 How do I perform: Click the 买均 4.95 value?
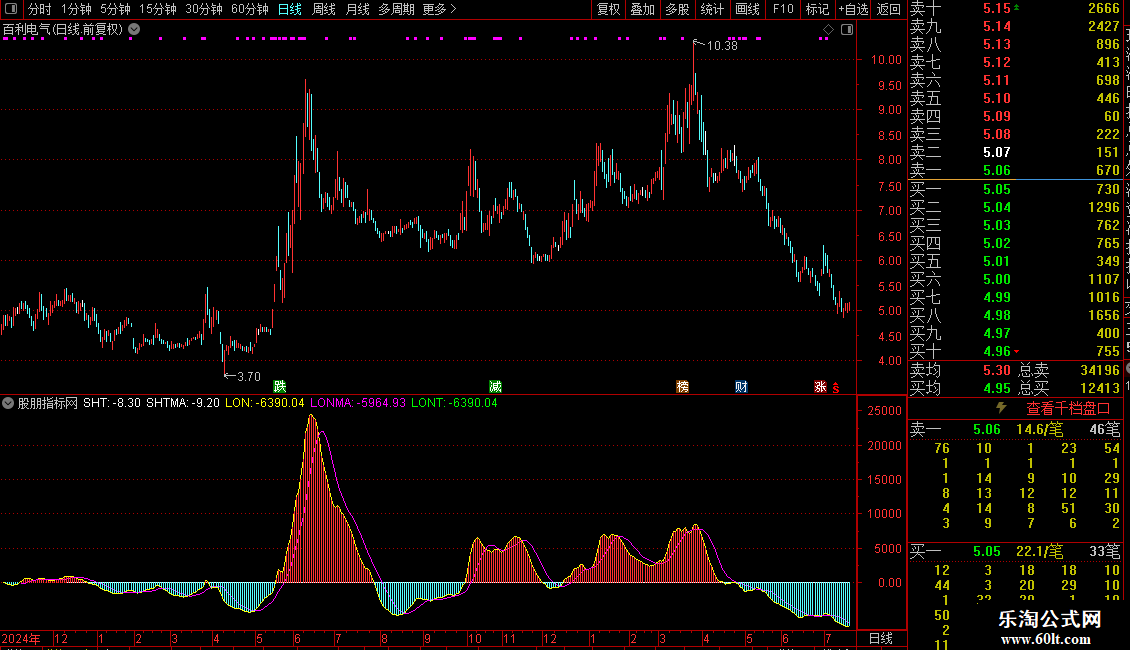tap(997, 388)
